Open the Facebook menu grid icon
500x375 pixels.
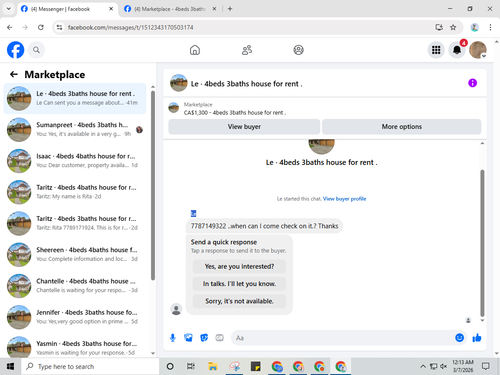coord(436,50)
